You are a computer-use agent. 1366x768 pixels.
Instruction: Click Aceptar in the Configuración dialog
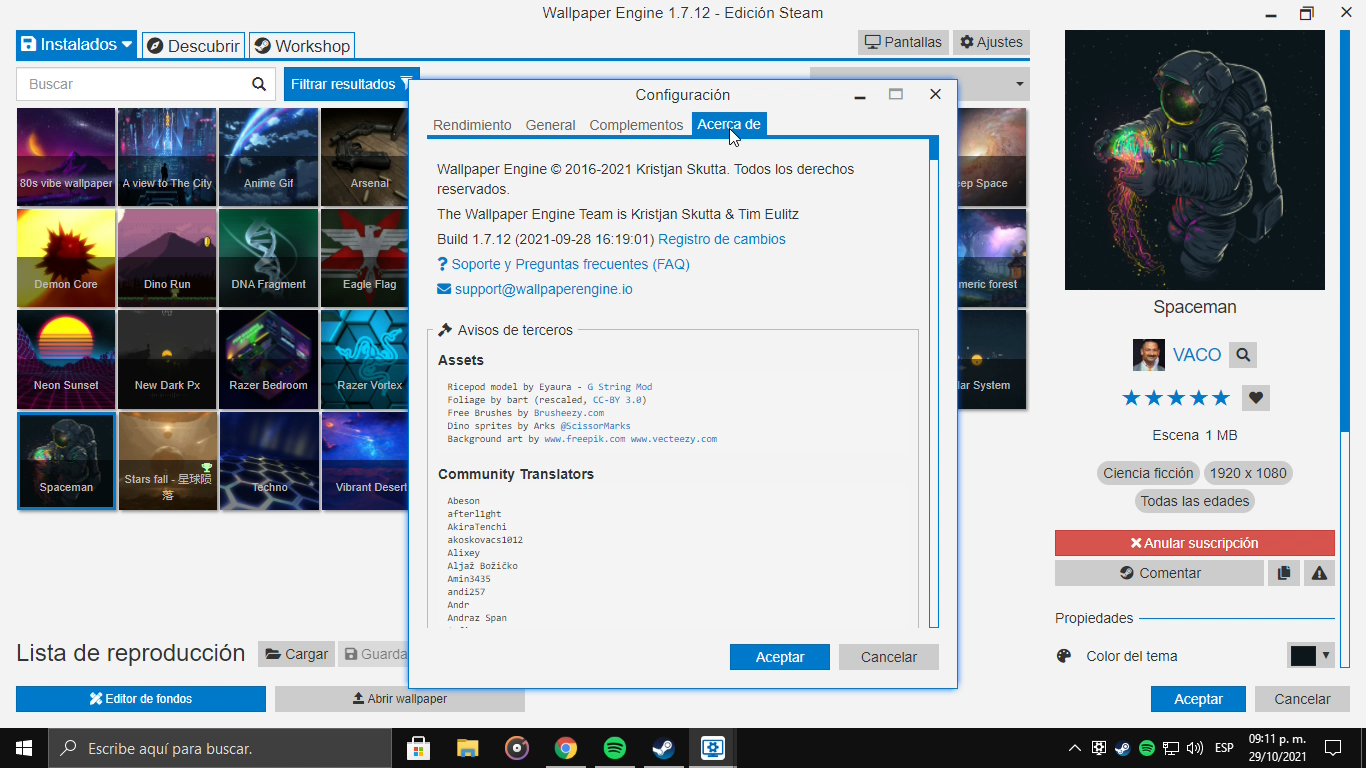(780, 657)
